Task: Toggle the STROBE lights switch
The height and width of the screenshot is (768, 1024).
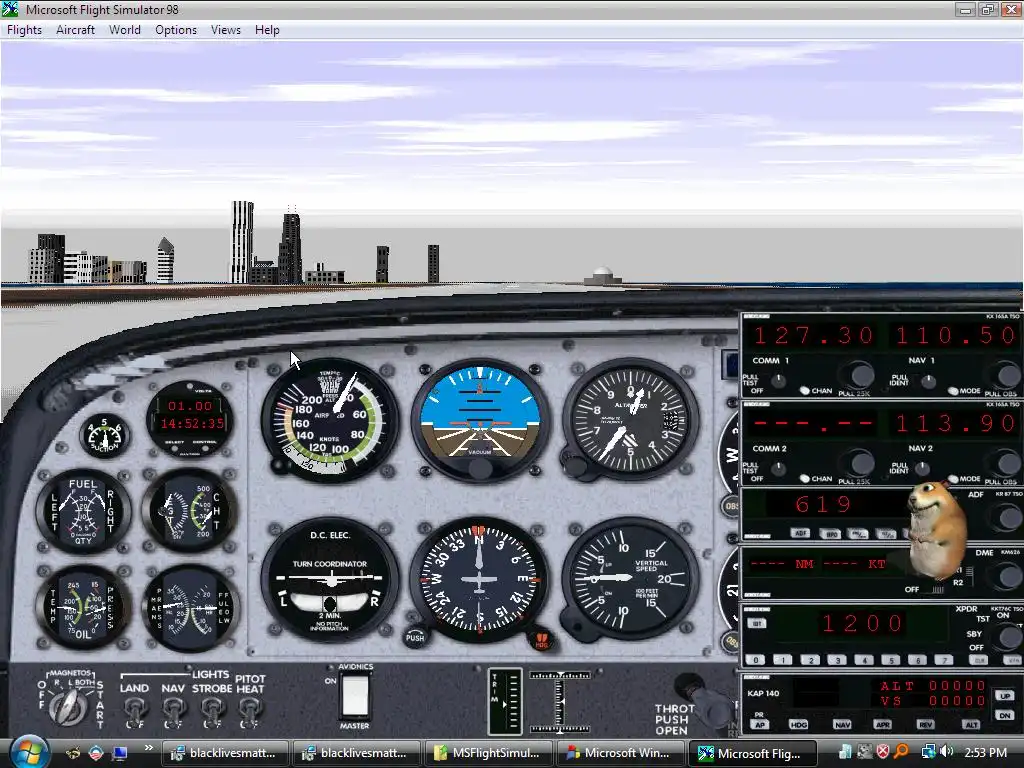Action: 212,710
